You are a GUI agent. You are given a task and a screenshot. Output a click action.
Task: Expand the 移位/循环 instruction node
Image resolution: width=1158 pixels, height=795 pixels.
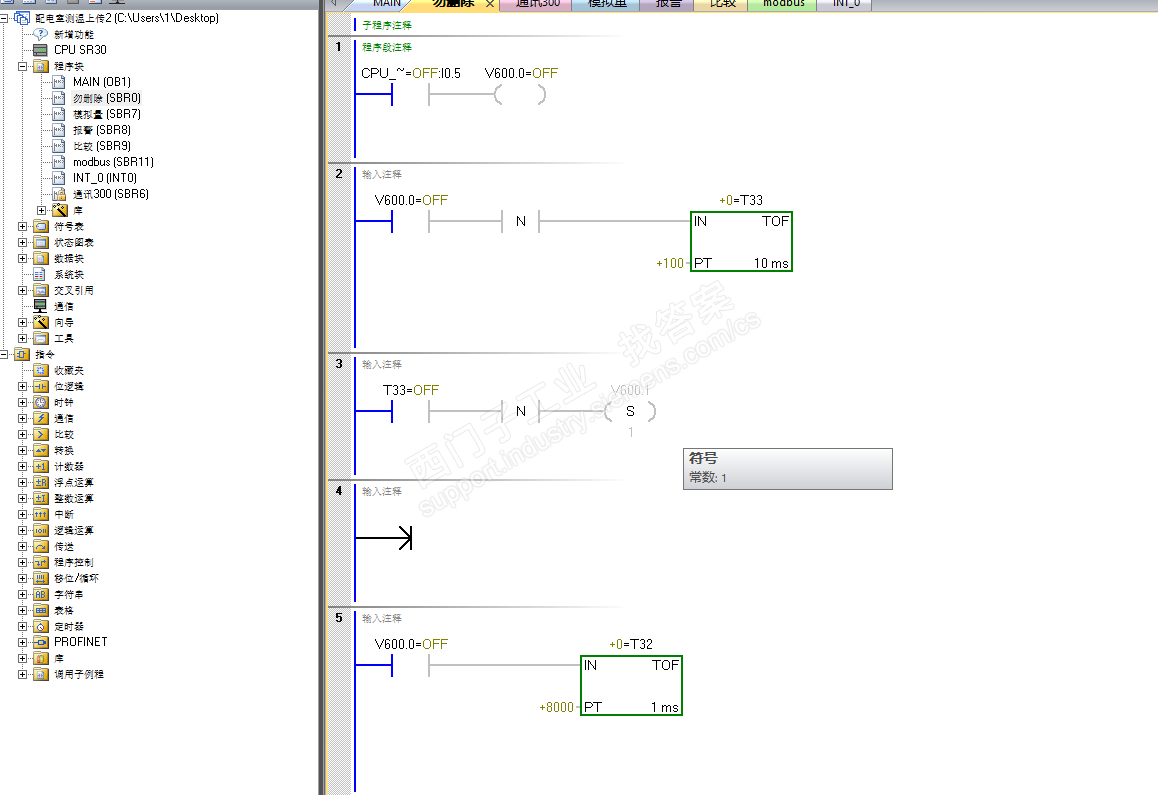(x=22, y=579)
